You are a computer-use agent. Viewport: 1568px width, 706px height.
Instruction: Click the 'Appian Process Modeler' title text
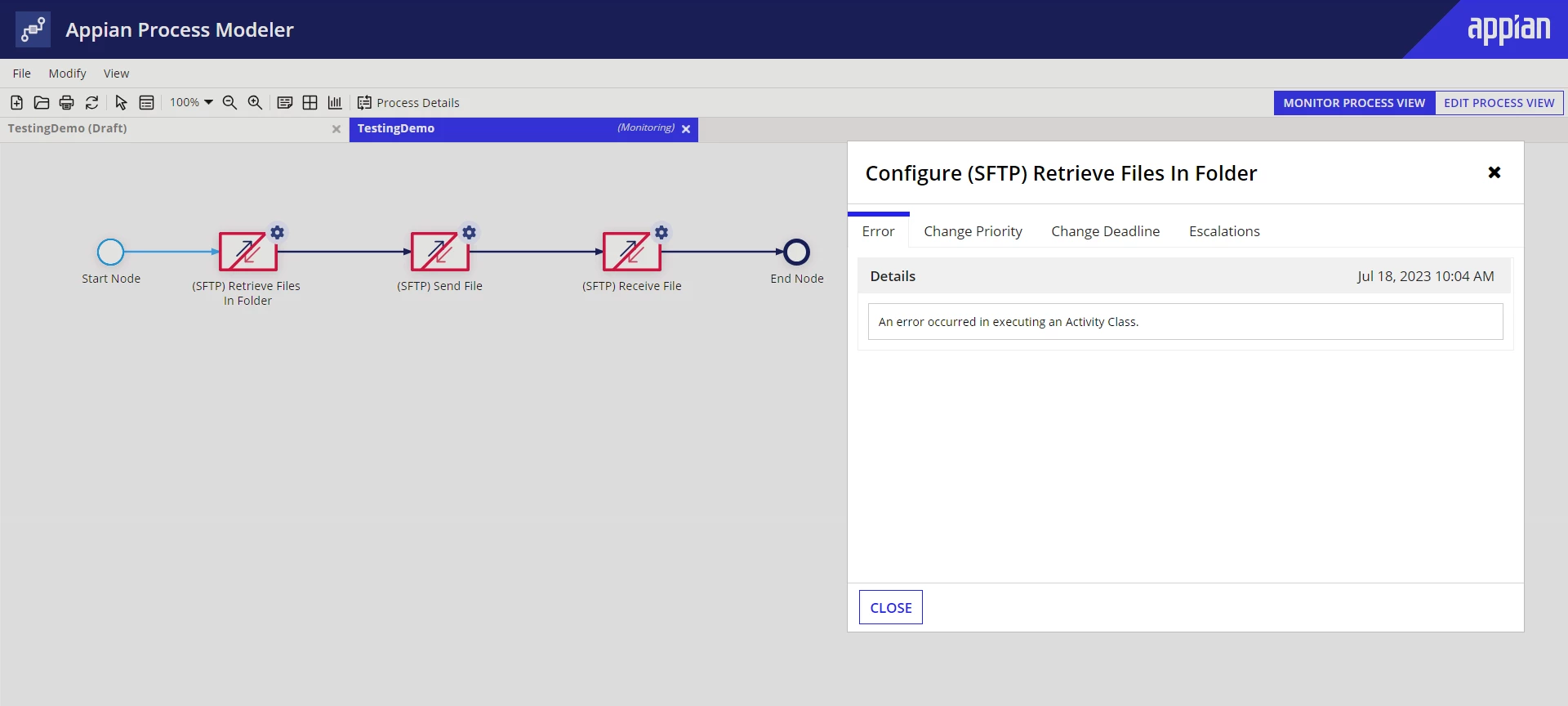(x=180, y=29)
